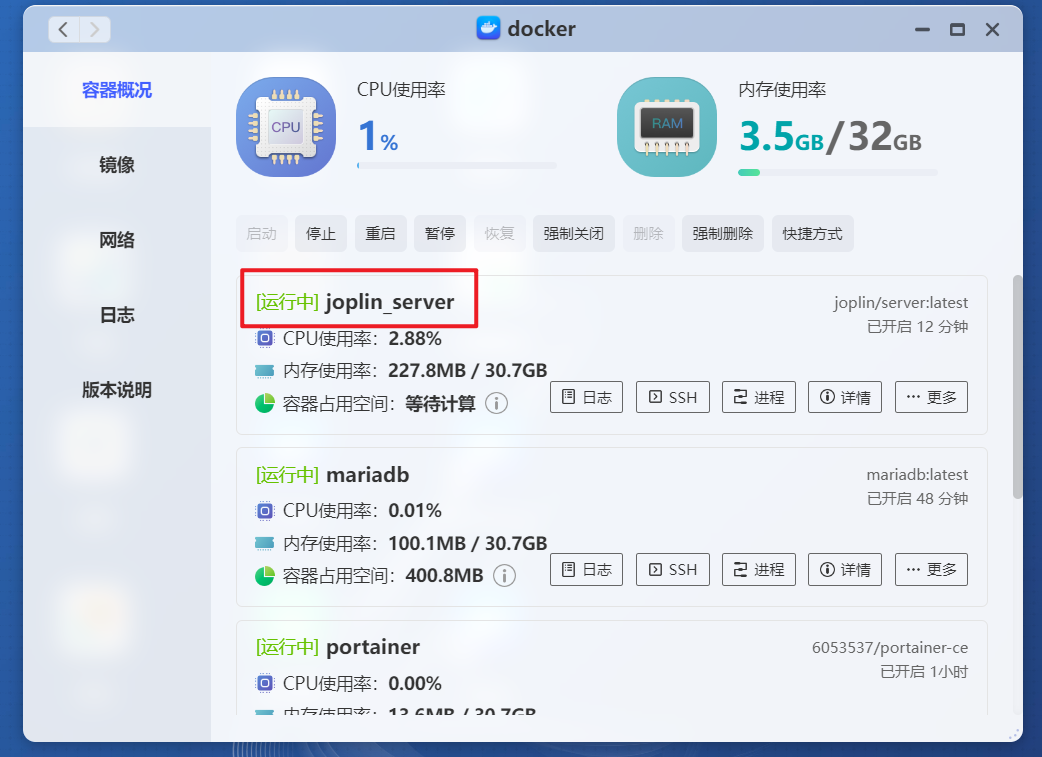Maximize the docker window
Screen dimensions: 1042x757
957,29
